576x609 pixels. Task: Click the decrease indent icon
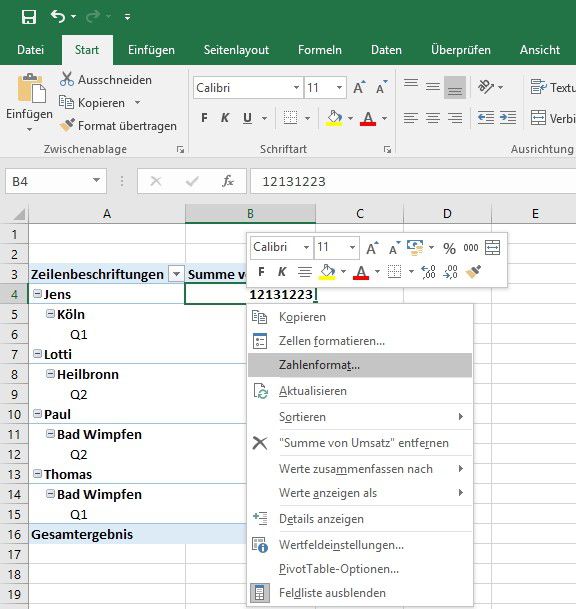[x=486, y=118]
